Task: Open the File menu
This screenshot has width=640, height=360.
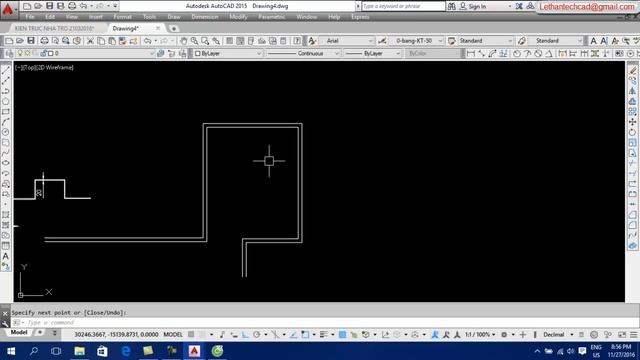Action: click(30, 17)
